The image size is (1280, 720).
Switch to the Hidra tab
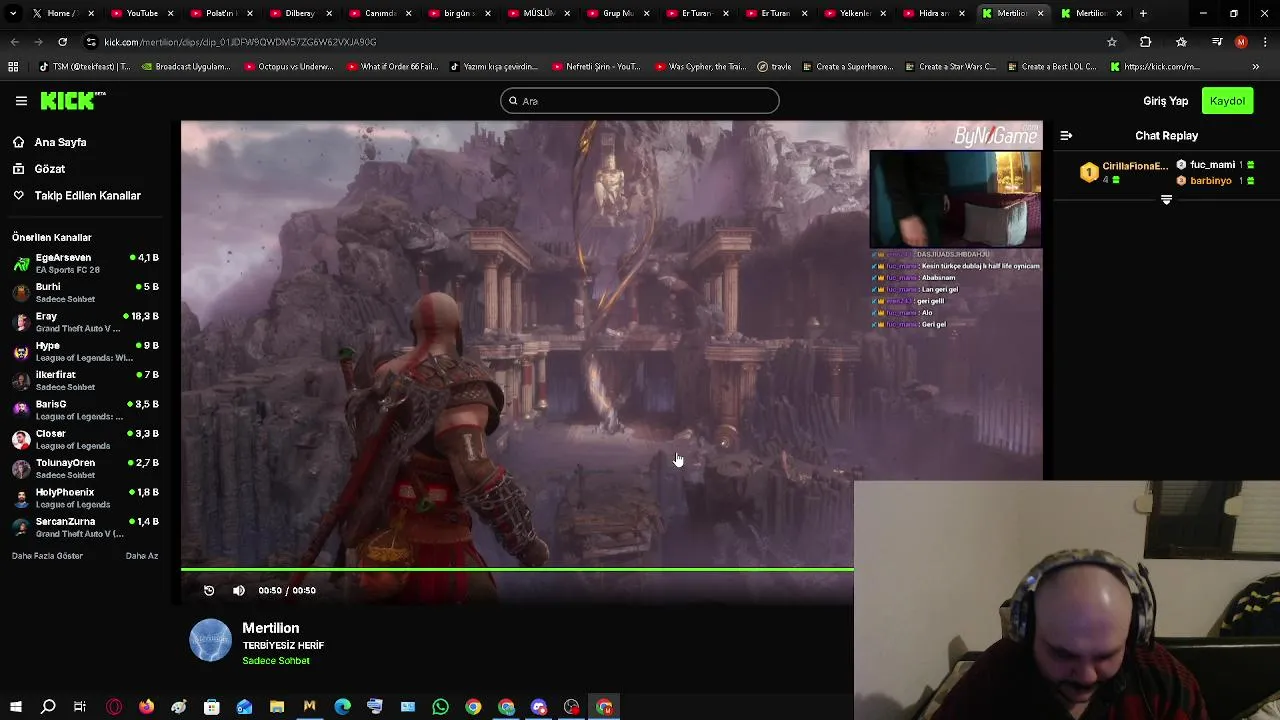click(x=932, y=13)
